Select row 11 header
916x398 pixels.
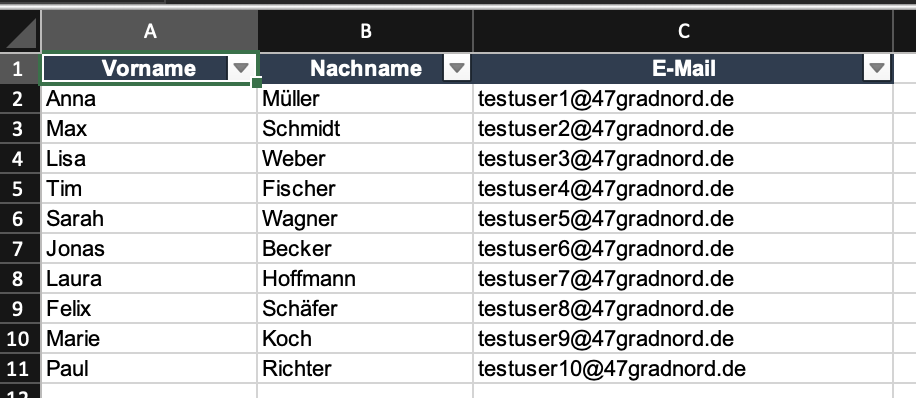click(x=20, y=369)
